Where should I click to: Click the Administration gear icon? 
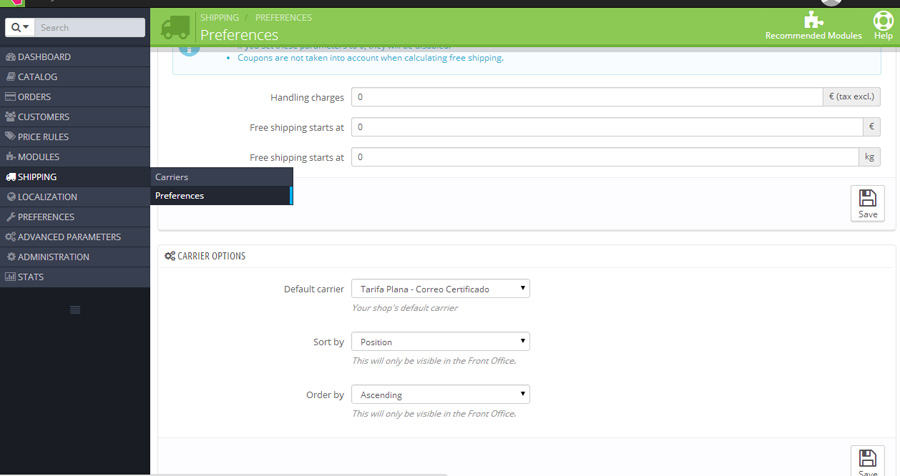11,257
